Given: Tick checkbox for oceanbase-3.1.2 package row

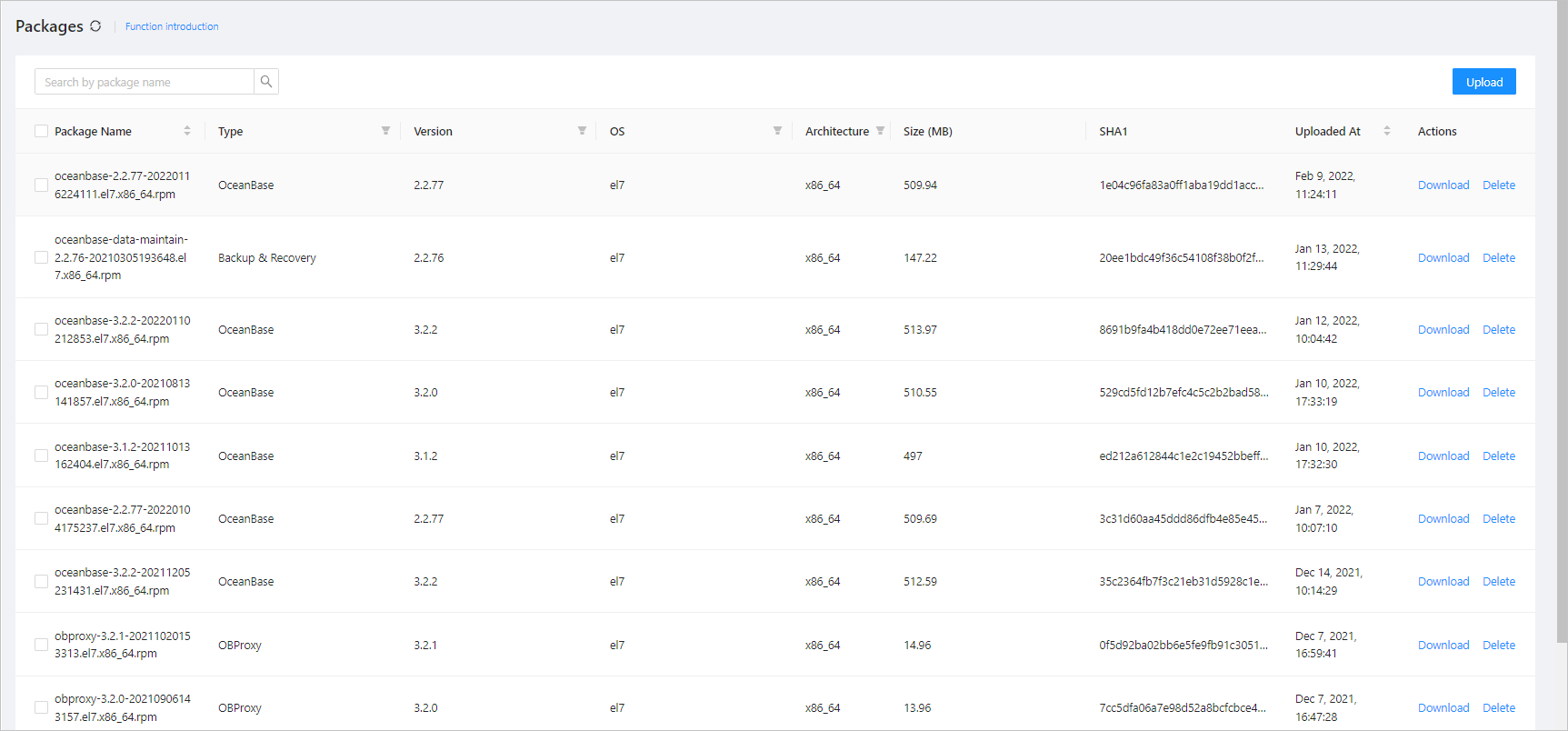Looking at the screenshot, I should pyautogui.click(x=41, y=456).
